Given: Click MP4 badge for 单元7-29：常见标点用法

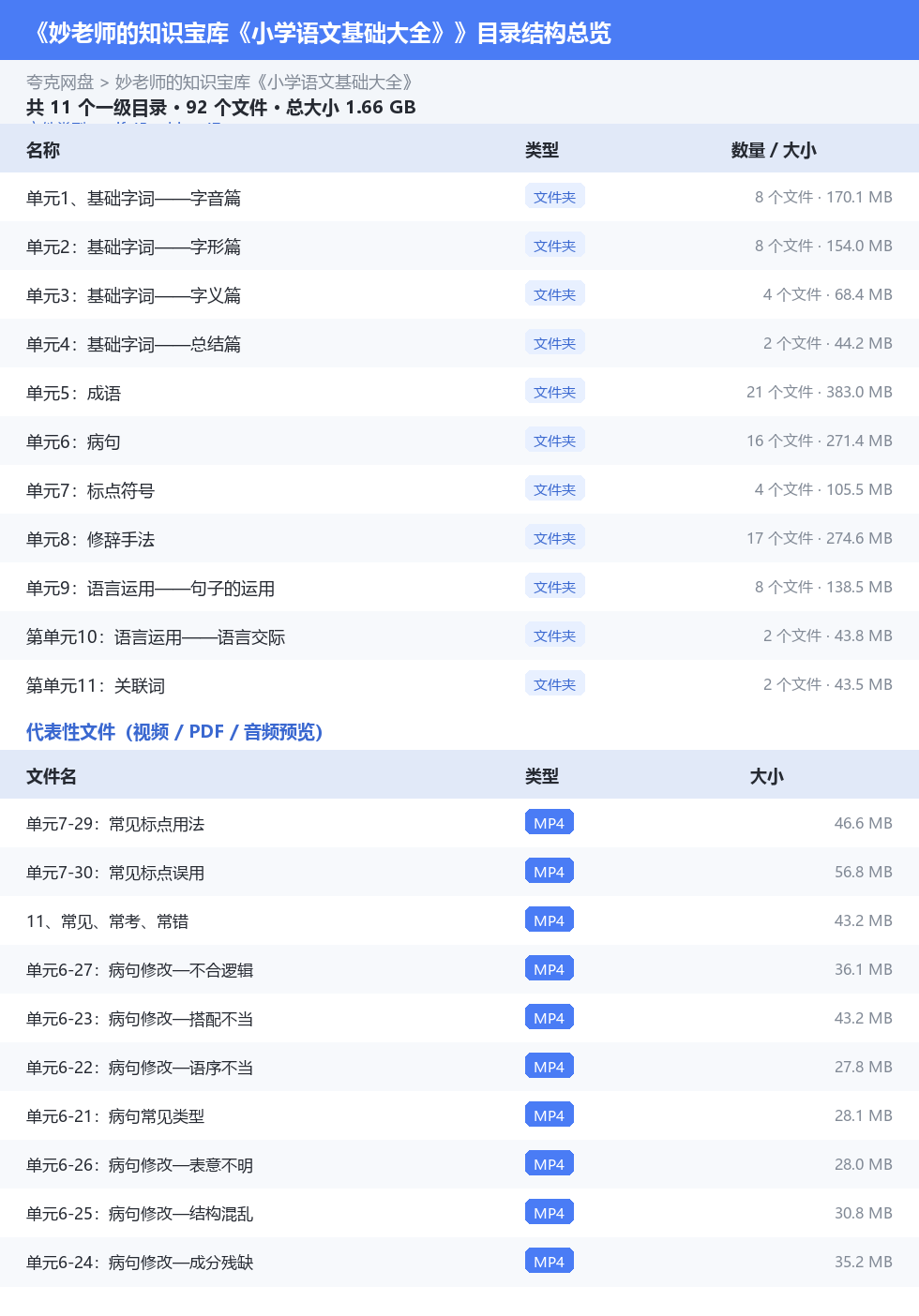Looking at the screenshot, I should 550,823.
